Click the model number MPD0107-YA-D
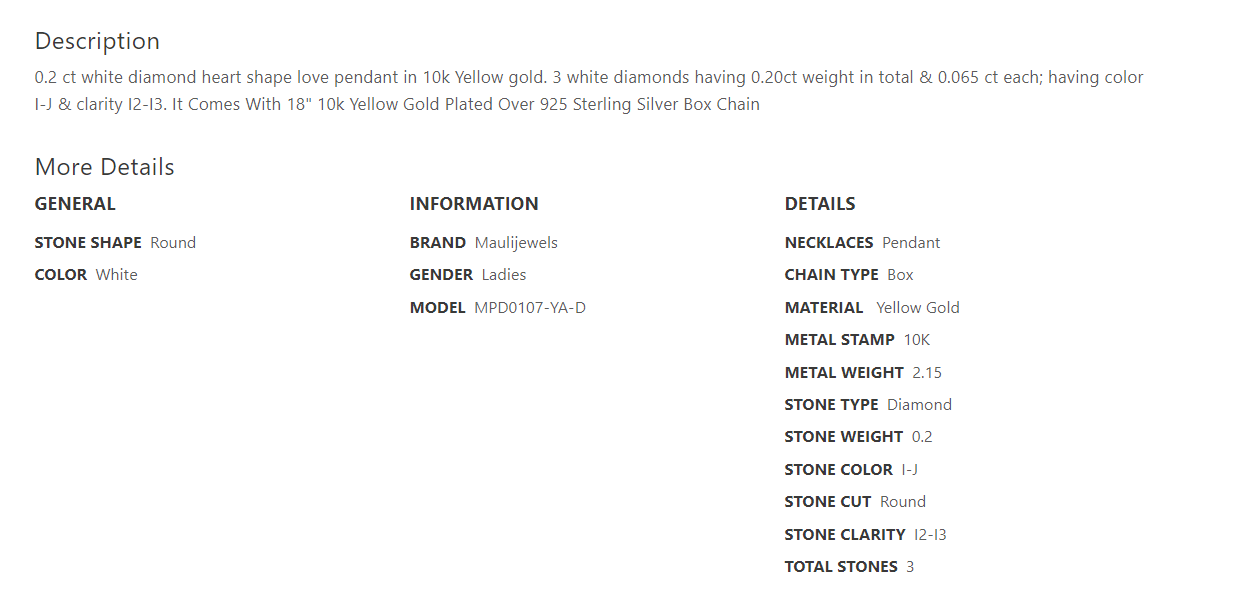 tap(530, 308)
